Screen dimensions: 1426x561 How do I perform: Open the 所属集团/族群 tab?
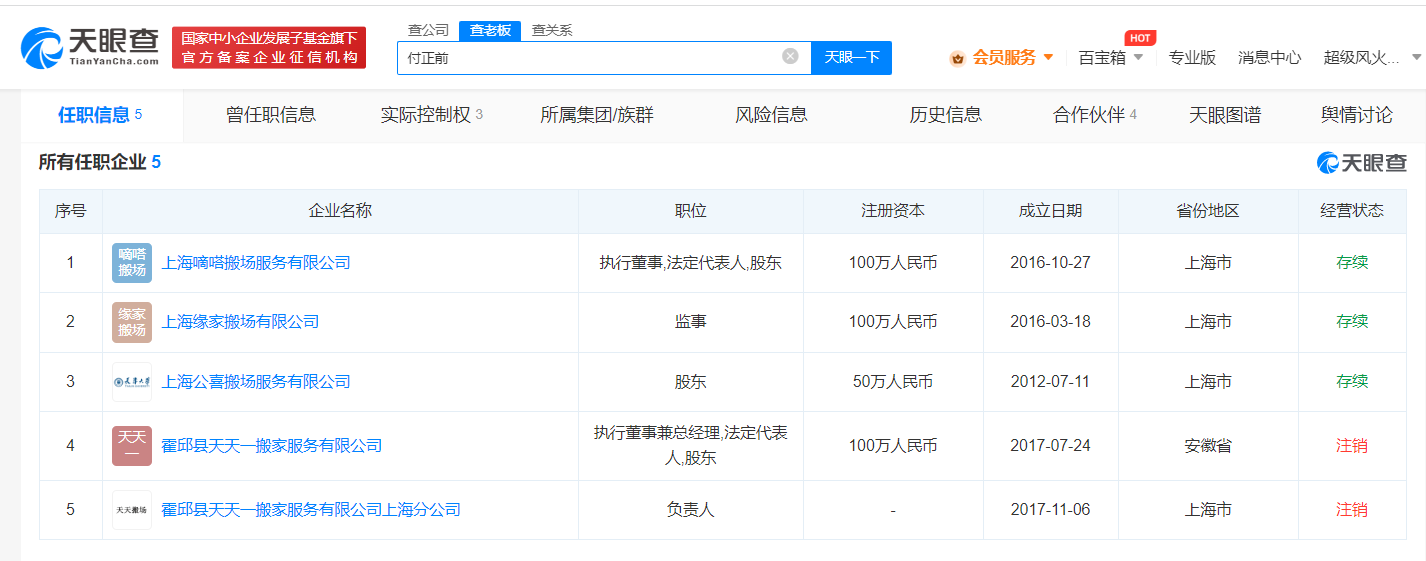(x=597, y=115)
